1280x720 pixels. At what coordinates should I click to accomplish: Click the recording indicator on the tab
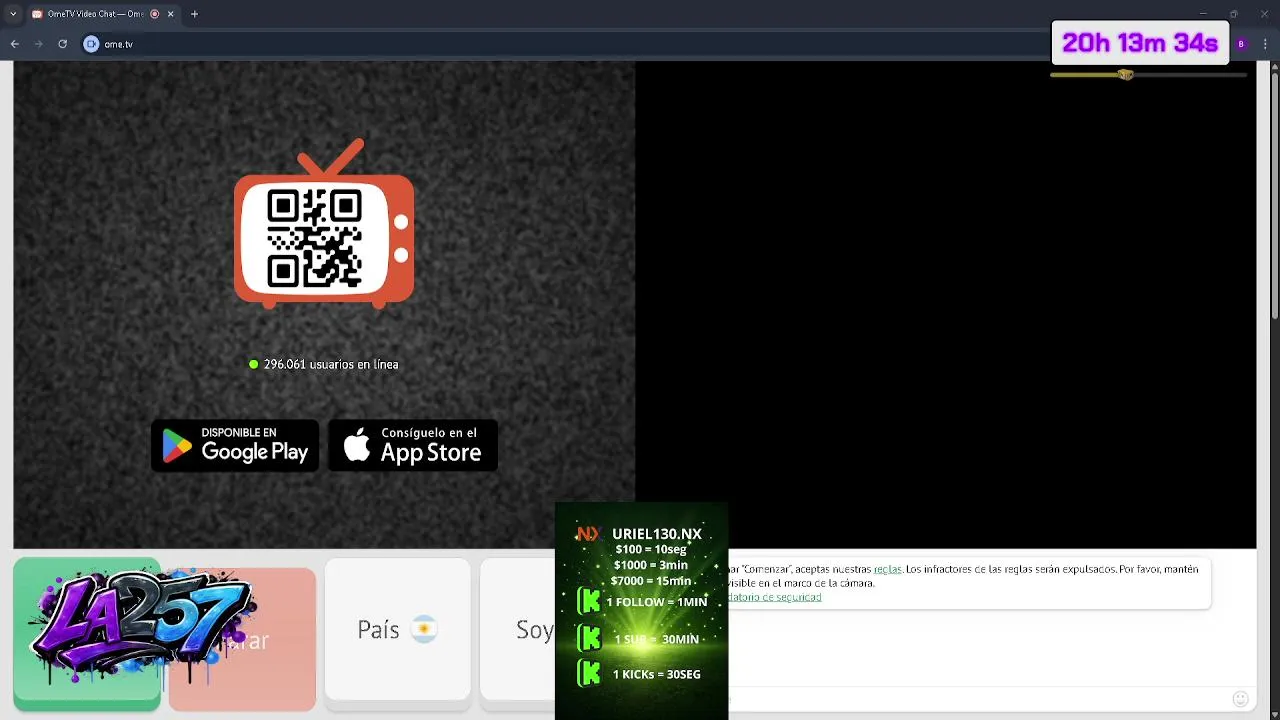click(x=154, y=14)
